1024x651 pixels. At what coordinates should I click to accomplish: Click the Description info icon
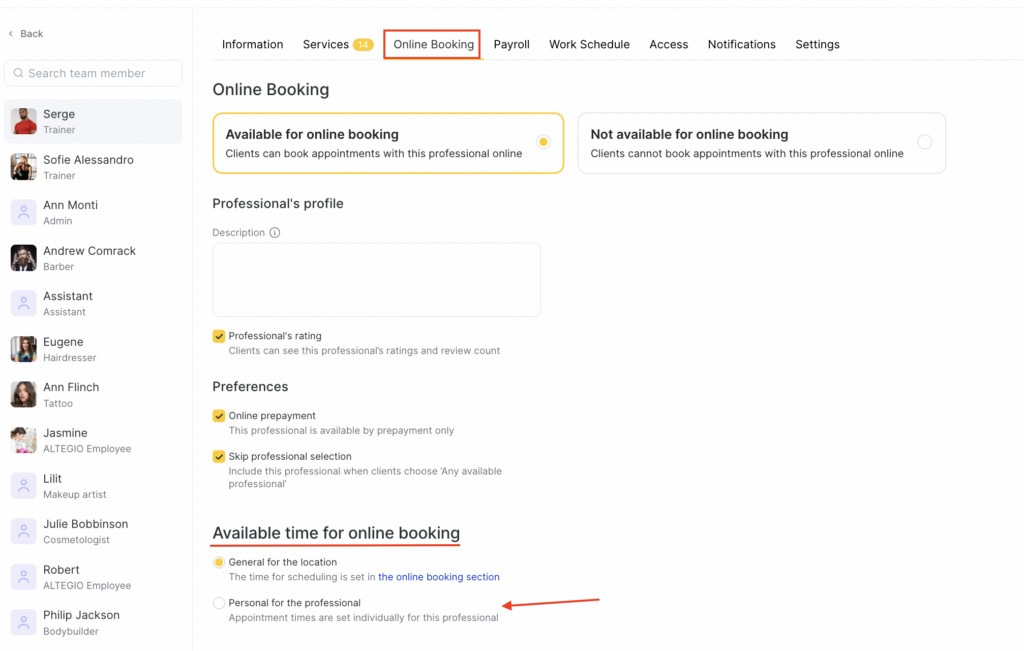pos(275,233)
